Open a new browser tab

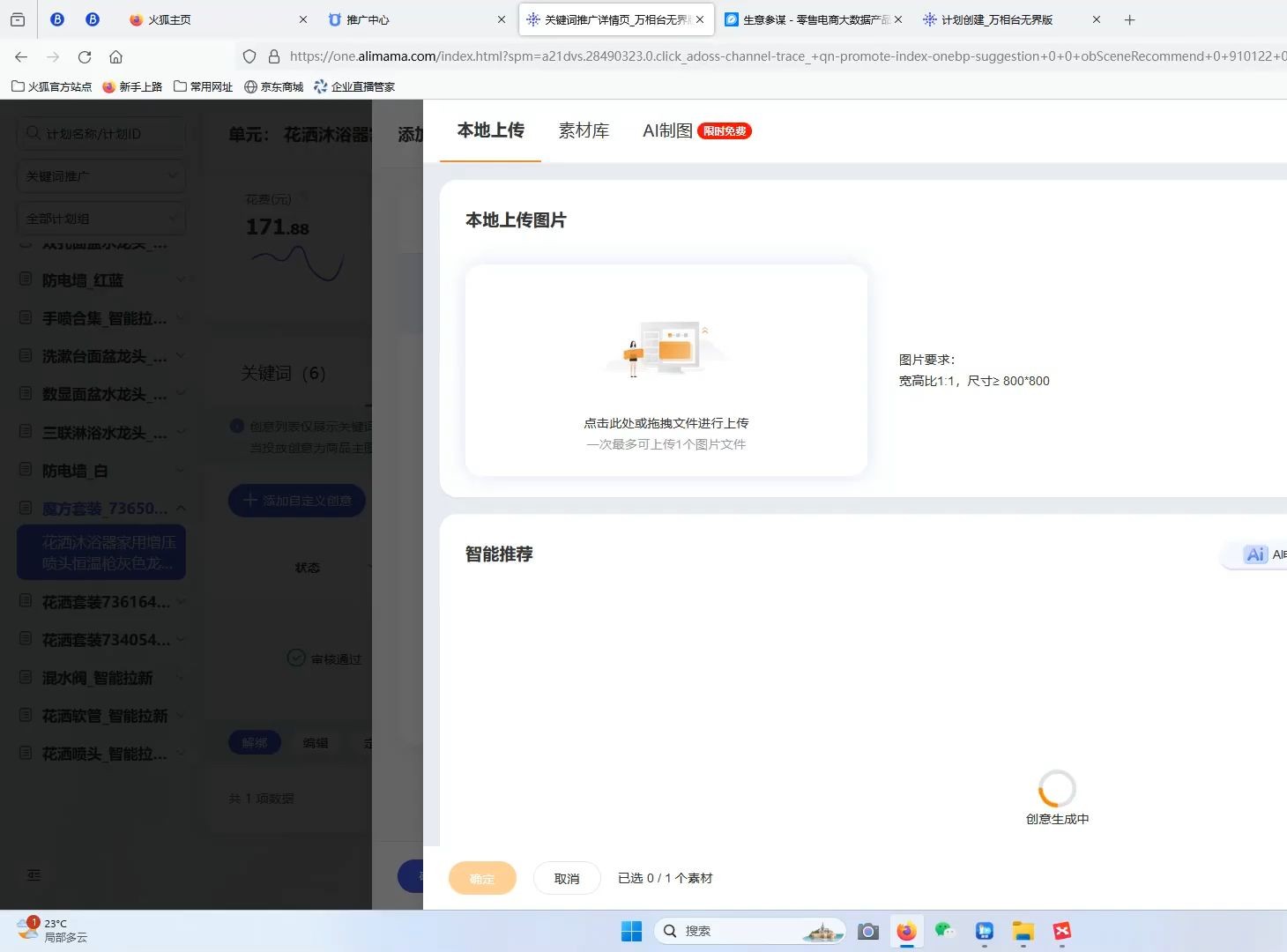[1130, 19]
